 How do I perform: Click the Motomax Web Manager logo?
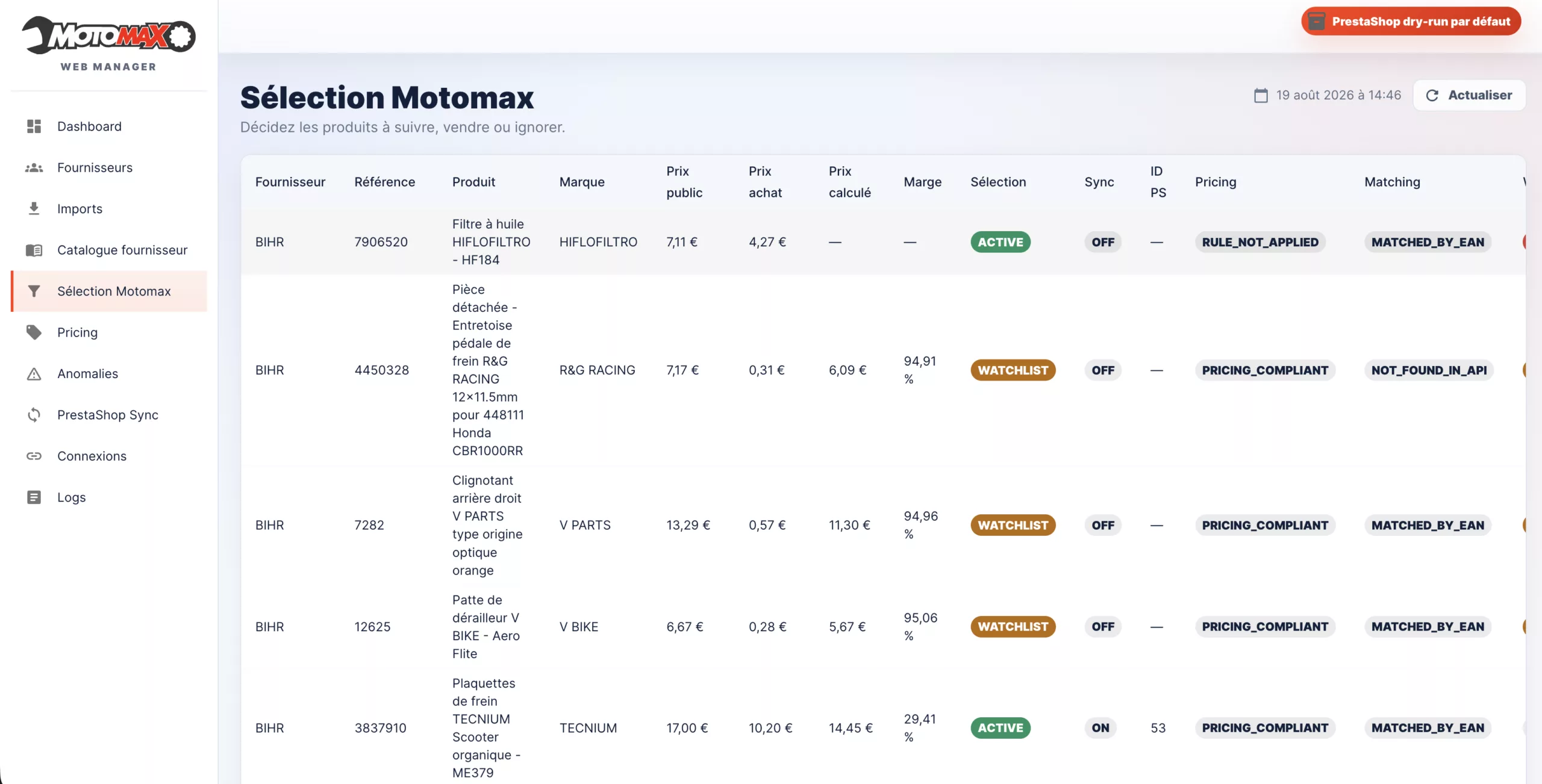pos(108,43)
